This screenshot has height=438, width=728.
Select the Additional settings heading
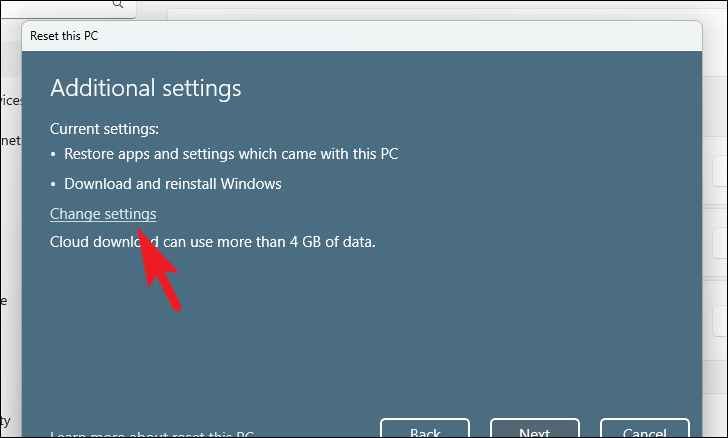146,87
